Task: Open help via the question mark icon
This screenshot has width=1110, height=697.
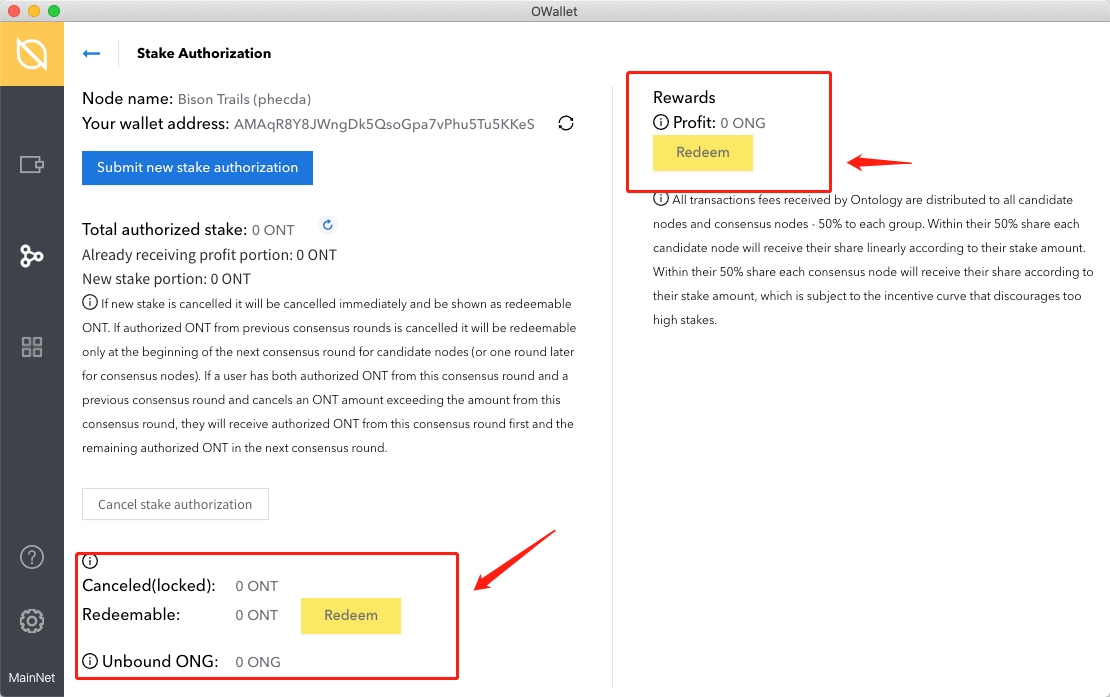Action: [x=32, y=557]
